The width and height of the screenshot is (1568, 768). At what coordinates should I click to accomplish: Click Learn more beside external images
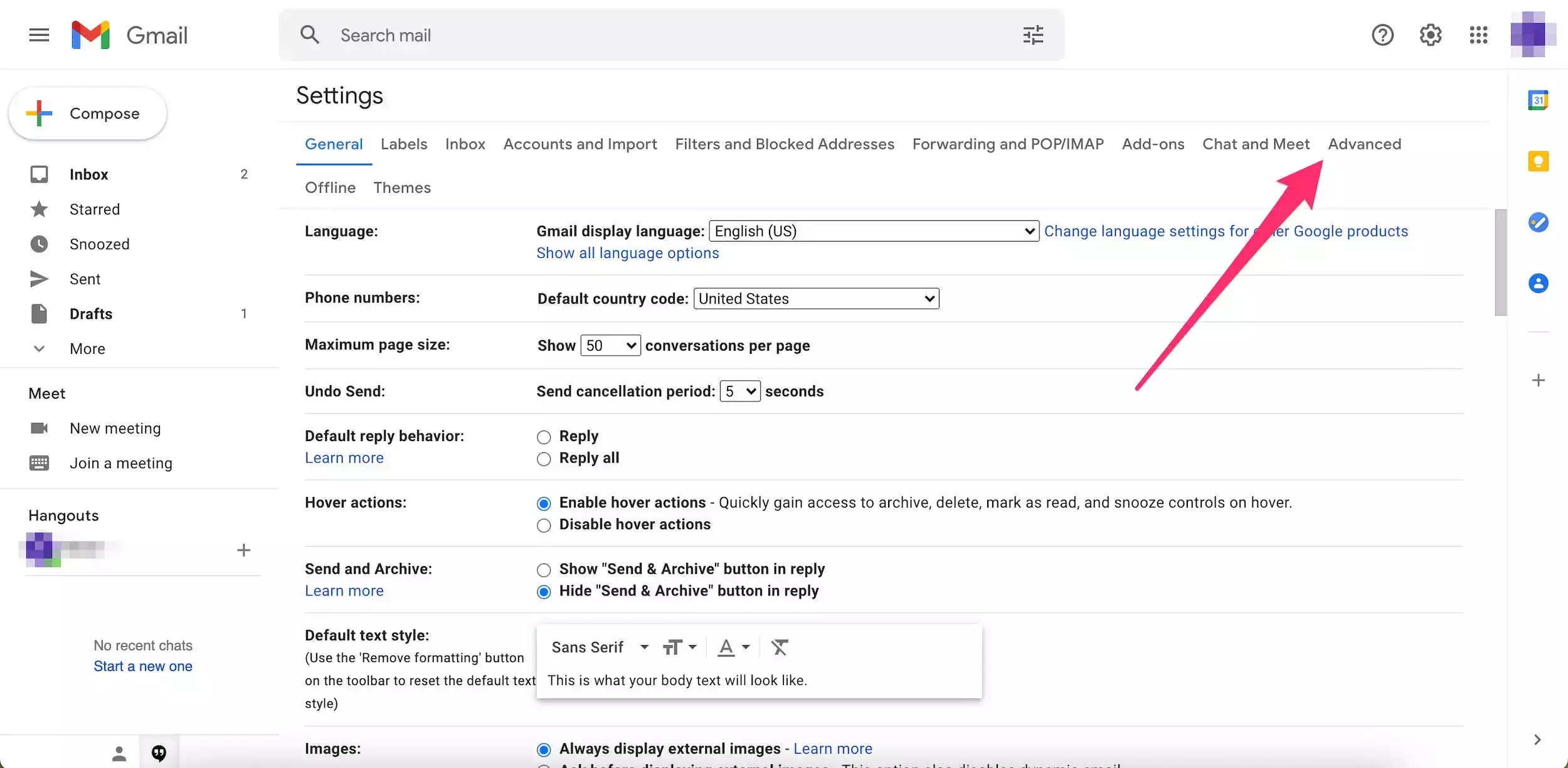tap(833, 749)
